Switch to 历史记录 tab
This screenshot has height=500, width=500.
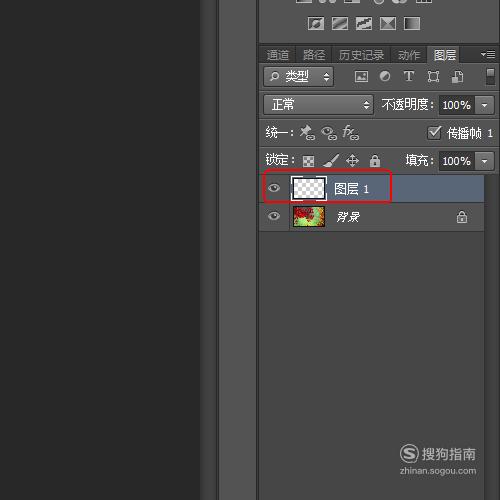(361, 55)
